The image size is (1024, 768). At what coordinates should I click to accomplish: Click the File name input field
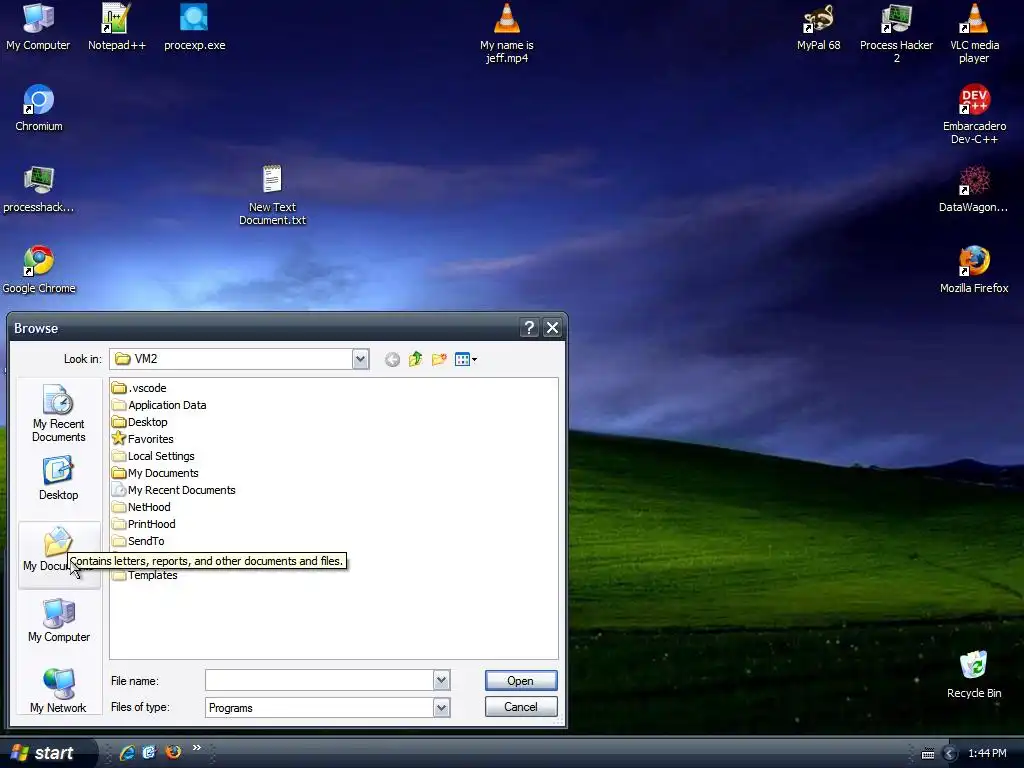[x=319, y=680]
